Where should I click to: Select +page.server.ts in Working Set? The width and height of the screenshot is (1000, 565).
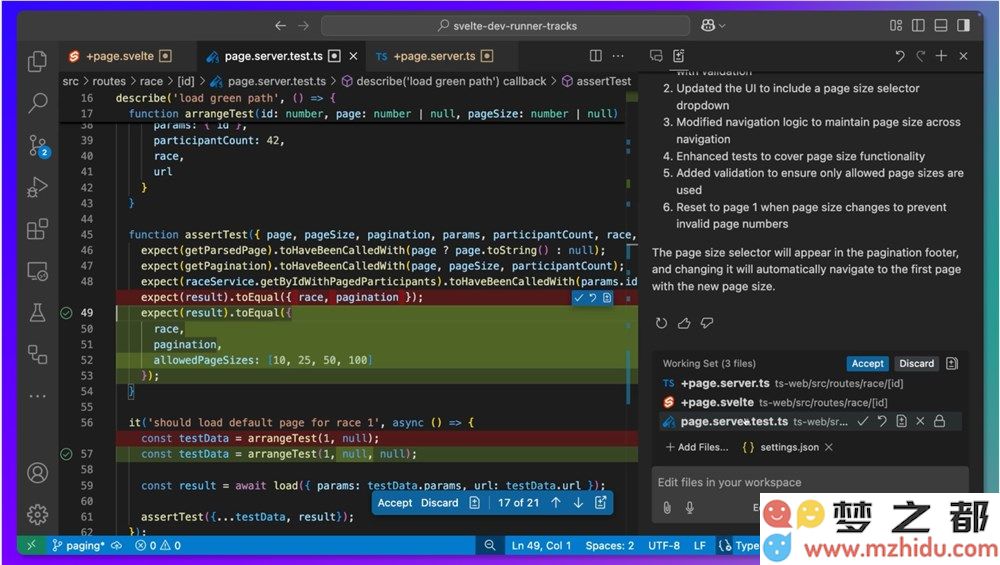pos(810,383)
